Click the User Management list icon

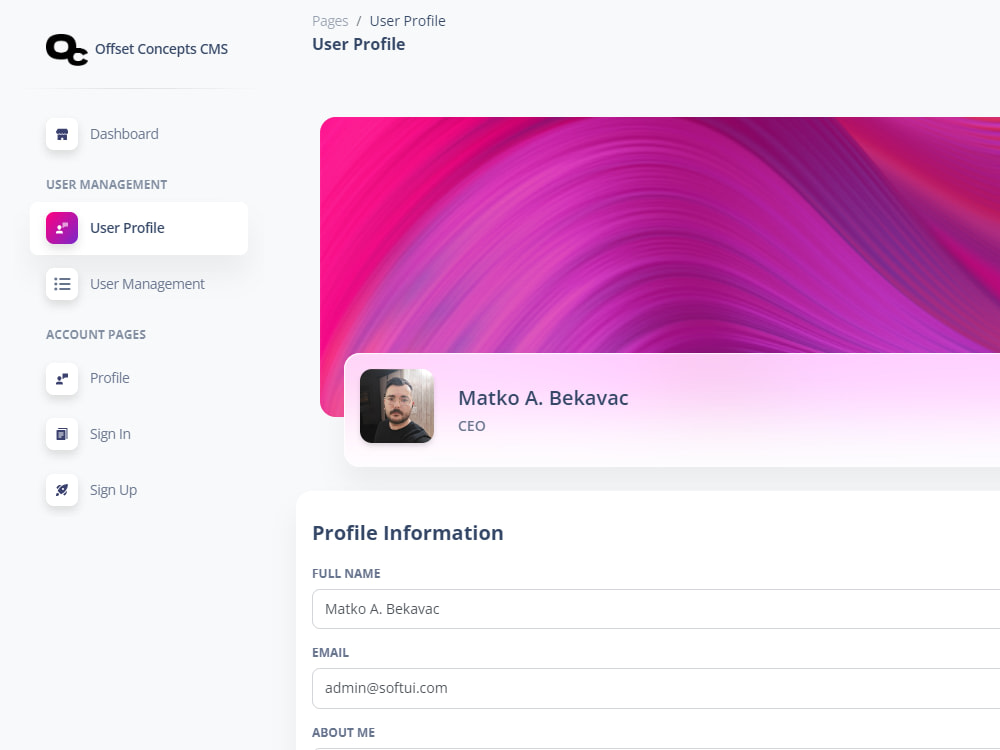click(x=62, y=284)
